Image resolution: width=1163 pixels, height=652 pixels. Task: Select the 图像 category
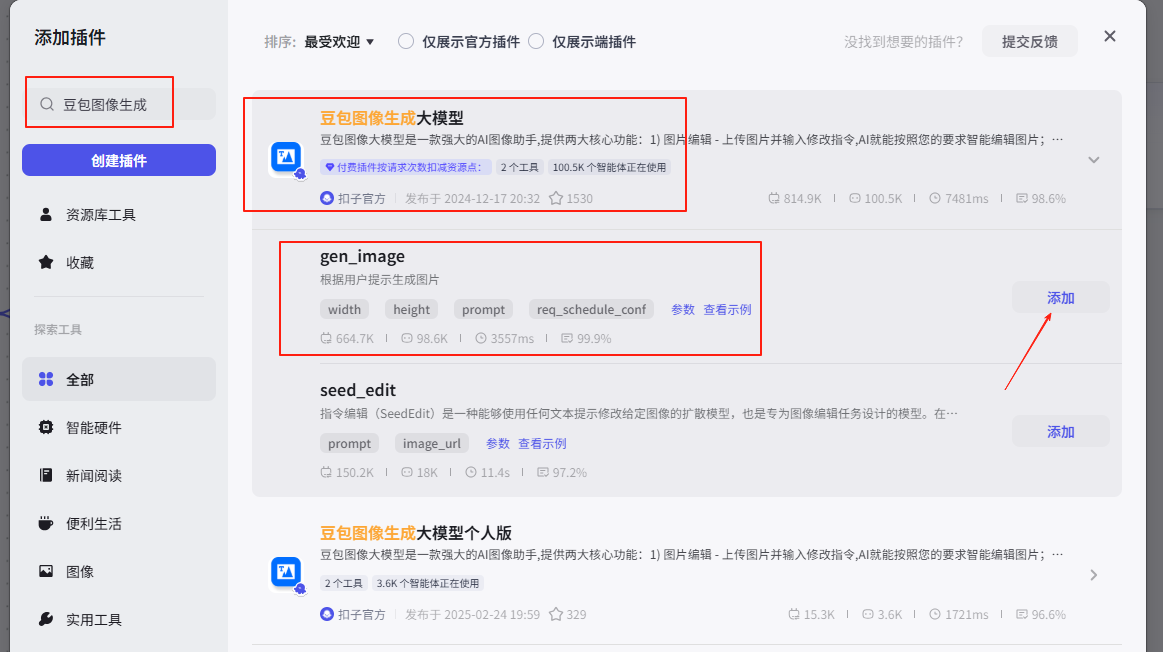119,571
